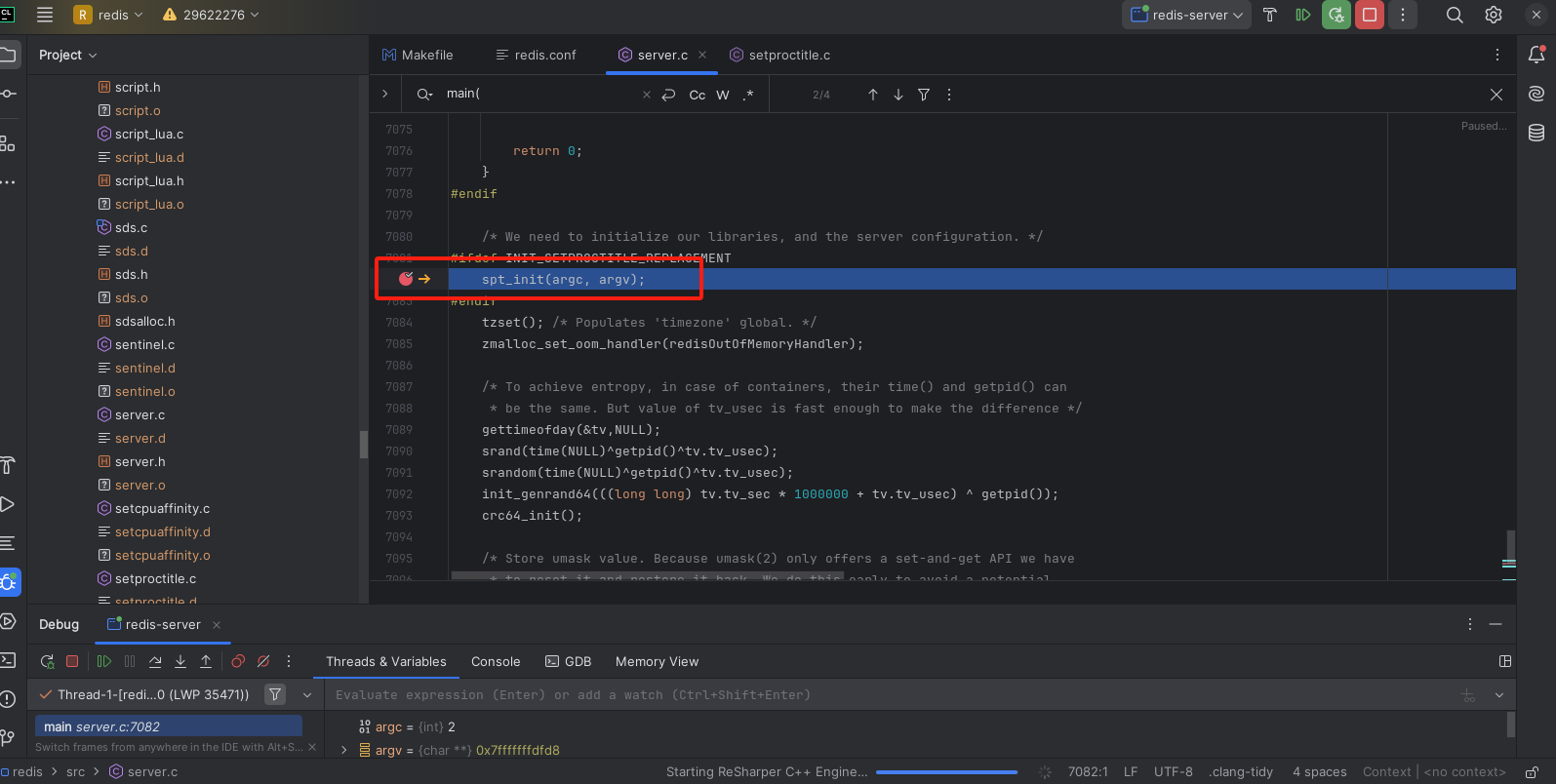
Task: Open the IDE settings gear
Action: [1494, 15]
